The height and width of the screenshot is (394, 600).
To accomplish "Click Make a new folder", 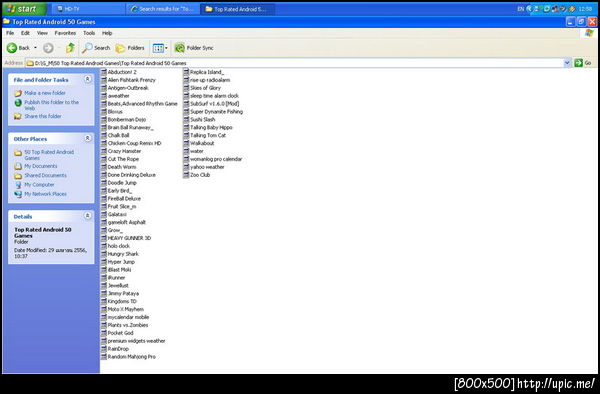I will coord(45,93).
